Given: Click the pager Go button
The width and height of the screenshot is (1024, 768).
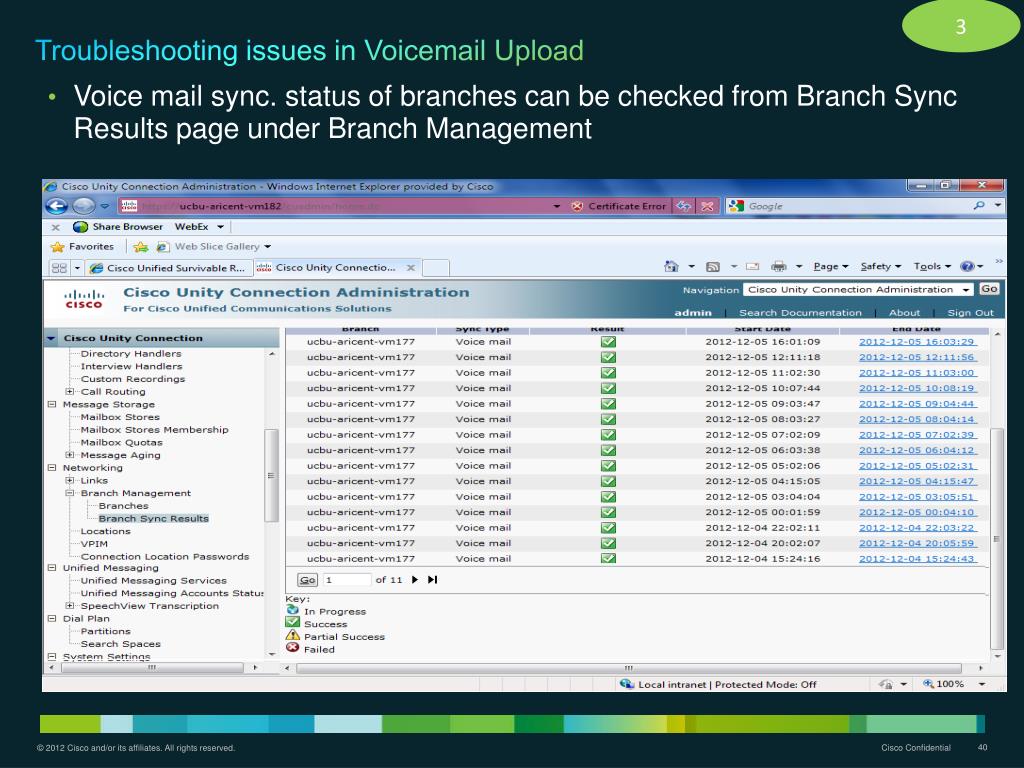Looking at the screenshot, I should [x=307, y=580].
